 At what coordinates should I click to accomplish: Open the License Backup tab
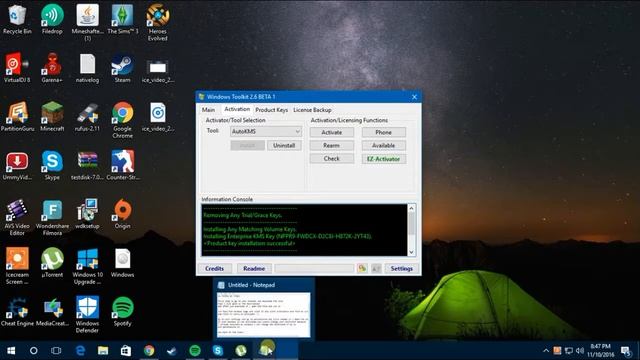[x=312, y=110]
